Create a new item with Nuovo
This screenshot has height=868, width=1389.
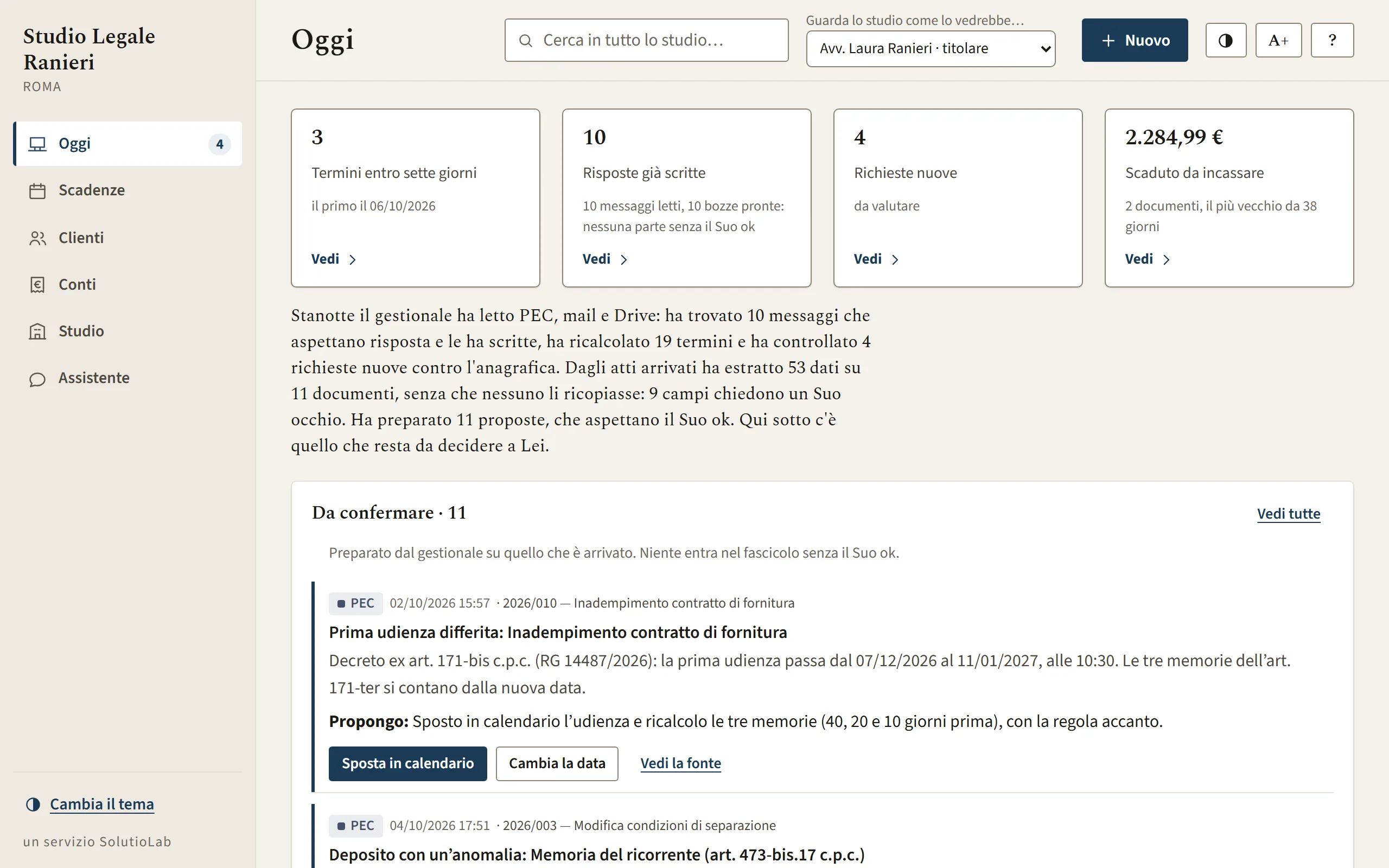pyautogui.click(x=1135, y=40)
